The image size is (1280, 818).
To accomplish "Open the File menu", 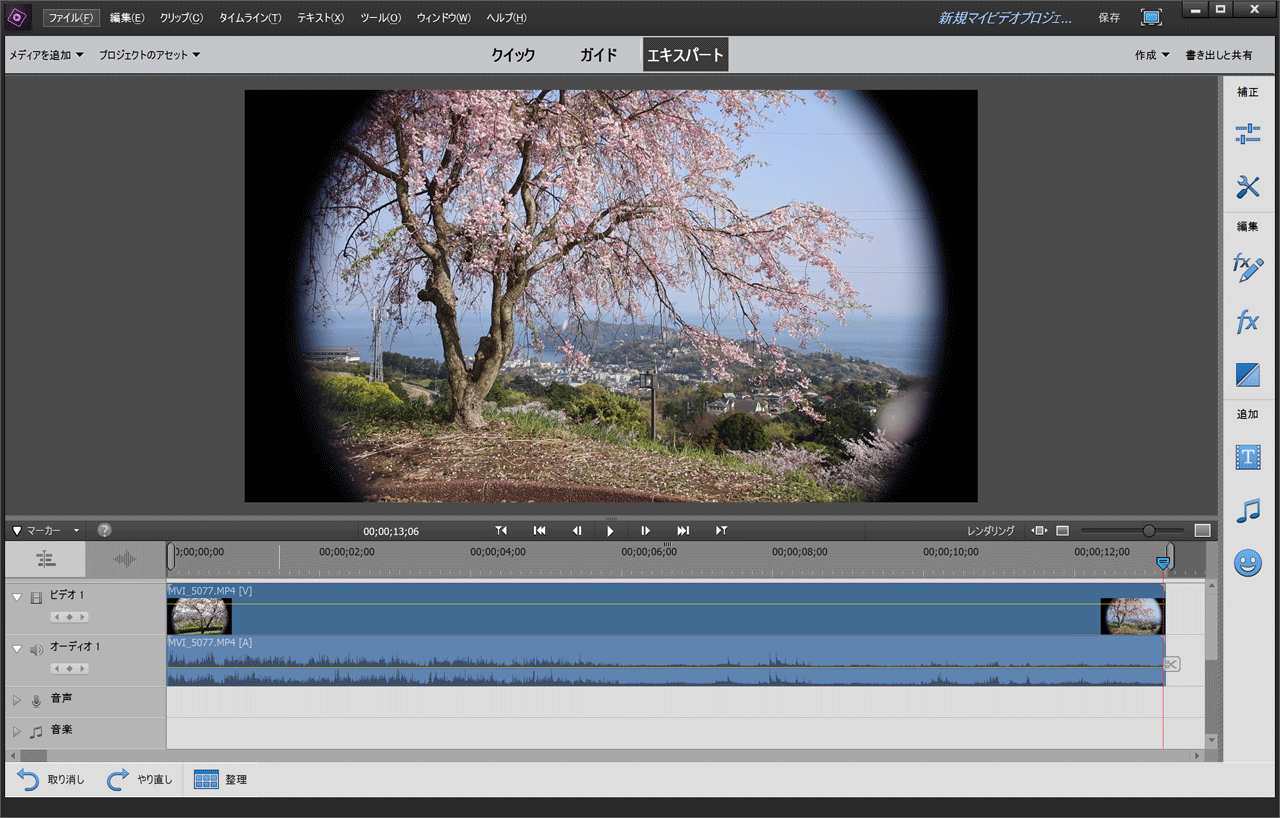I will pos(71,18).
